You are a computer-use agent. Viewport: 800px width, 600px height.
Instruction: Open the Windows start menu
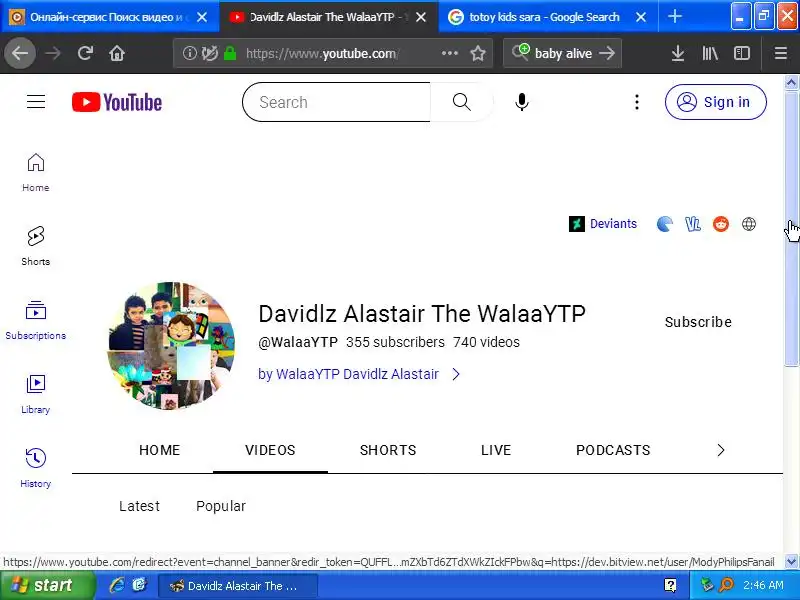point(47,585)
